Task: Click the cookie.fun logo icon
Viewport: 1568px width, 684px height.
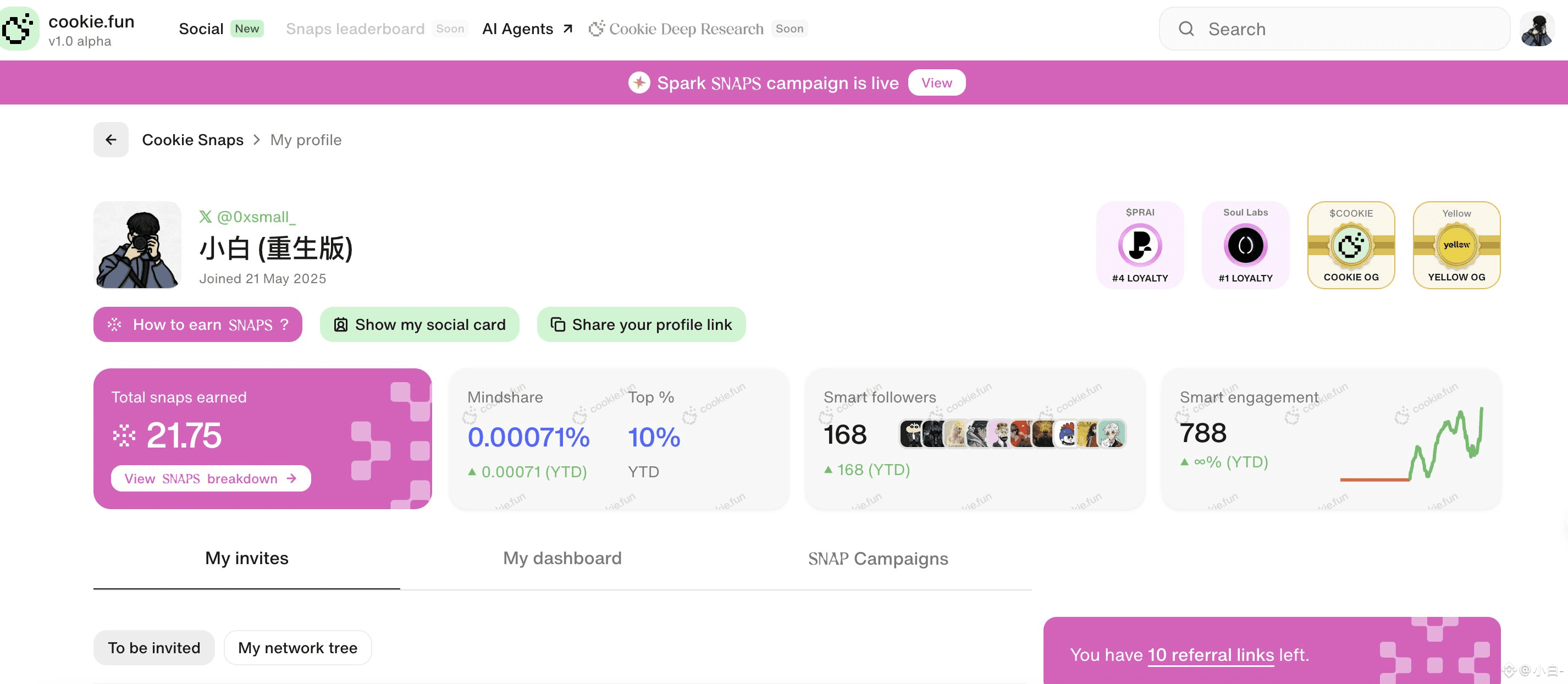Action: [x=19, y=29]
